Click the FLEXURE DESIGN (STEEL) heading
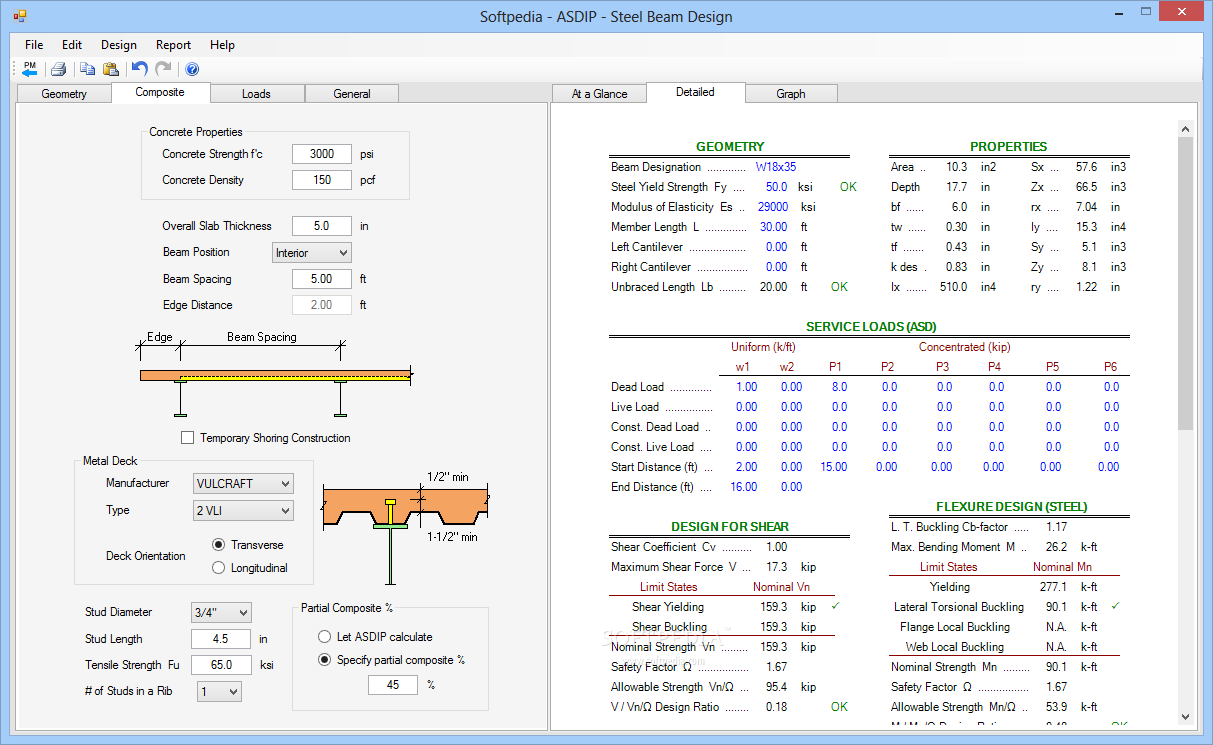This screenshot has height=745, width=1213. pyautogui.click(x=1011, y=507)
